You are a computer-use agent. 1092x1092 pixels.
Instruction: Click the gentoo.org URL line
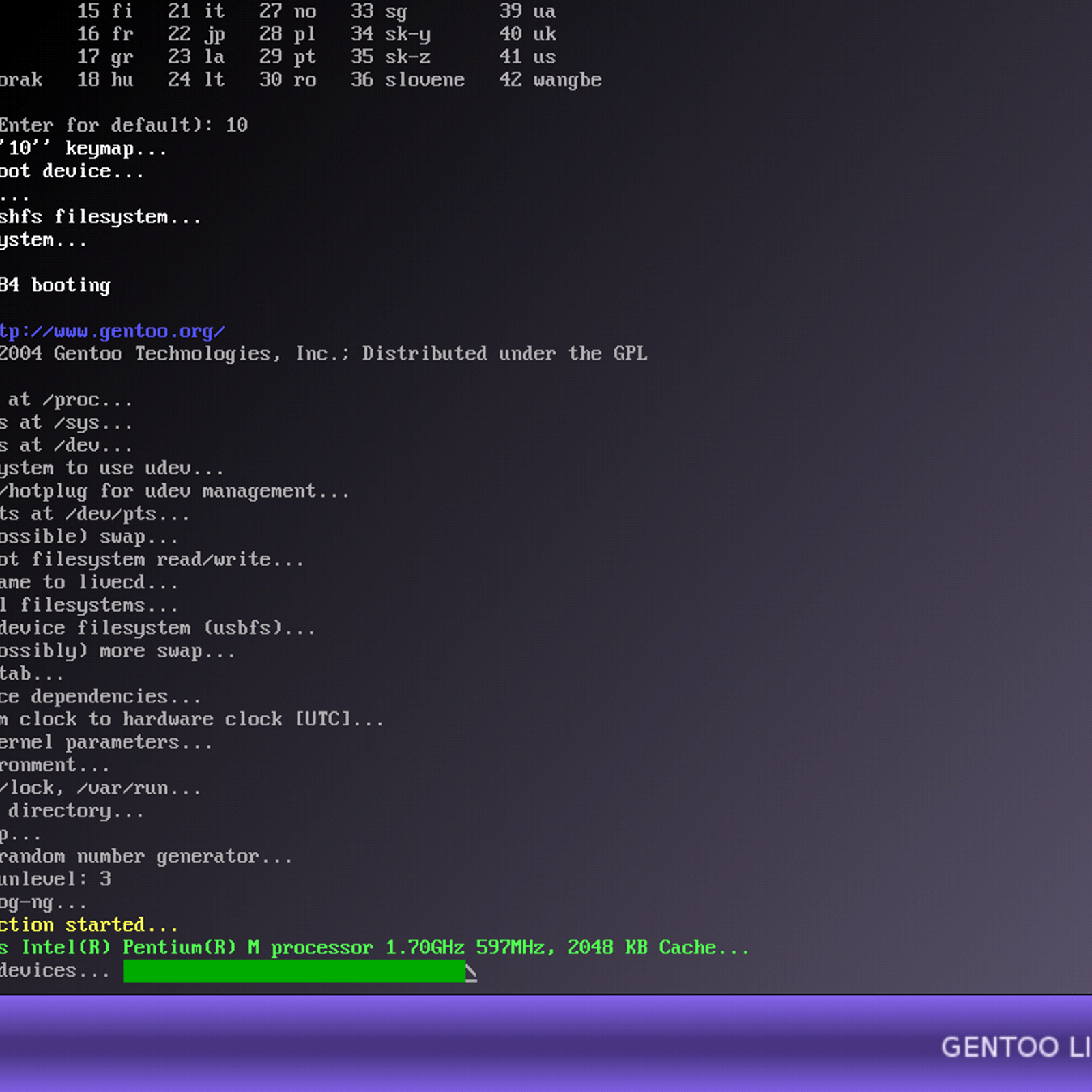coord(112,332)
